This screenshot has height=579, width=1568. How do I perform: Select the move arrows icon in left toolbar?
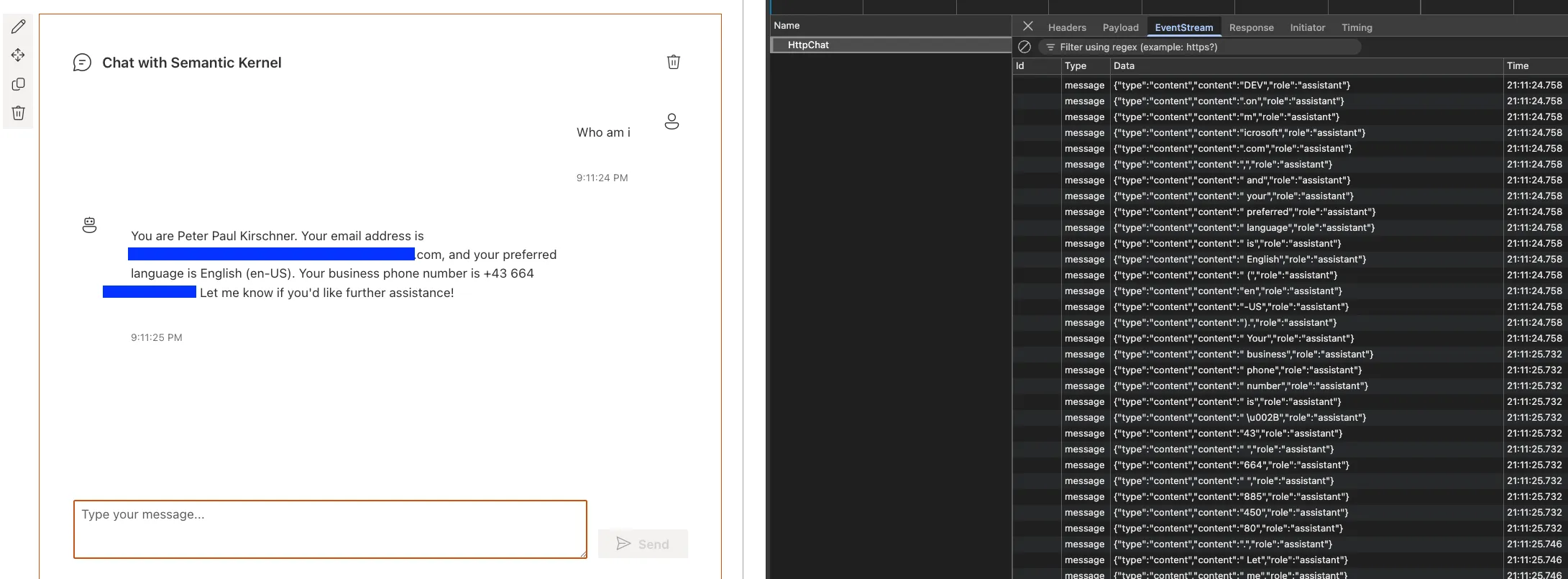[x=19, y=55]
